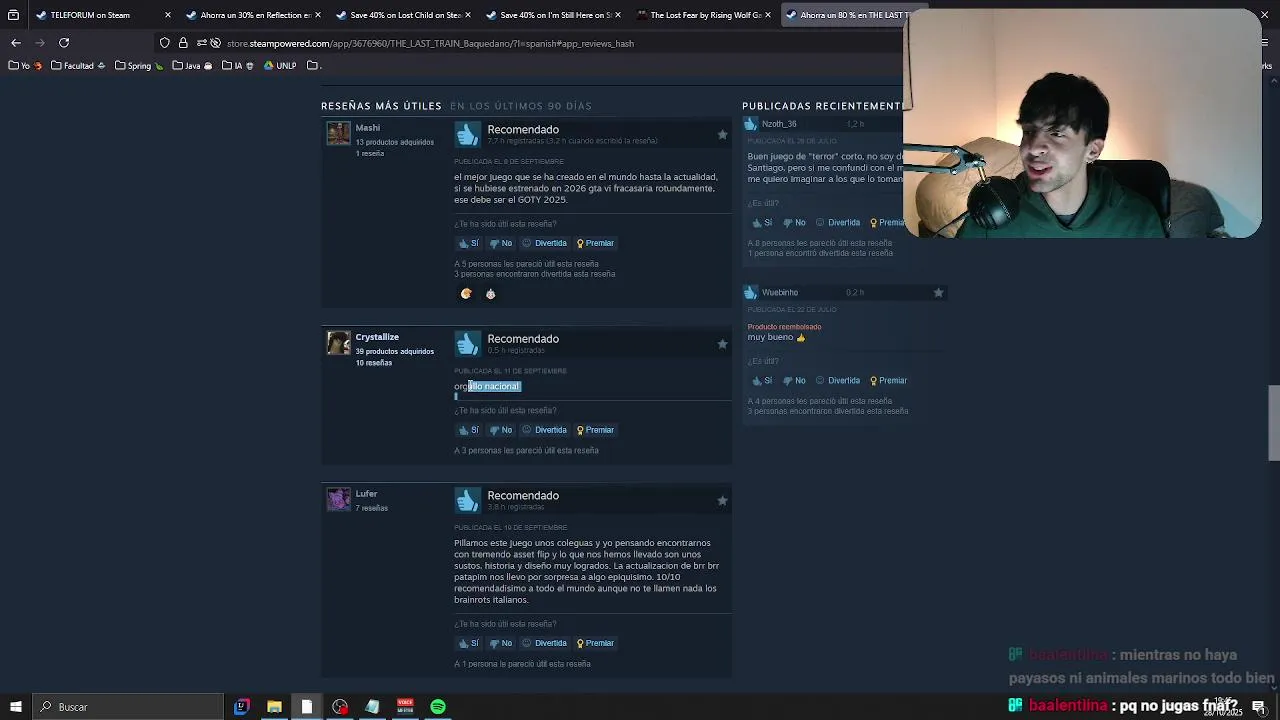
Task: Vote No on Lufer's review
Action: tap(501, 643)
